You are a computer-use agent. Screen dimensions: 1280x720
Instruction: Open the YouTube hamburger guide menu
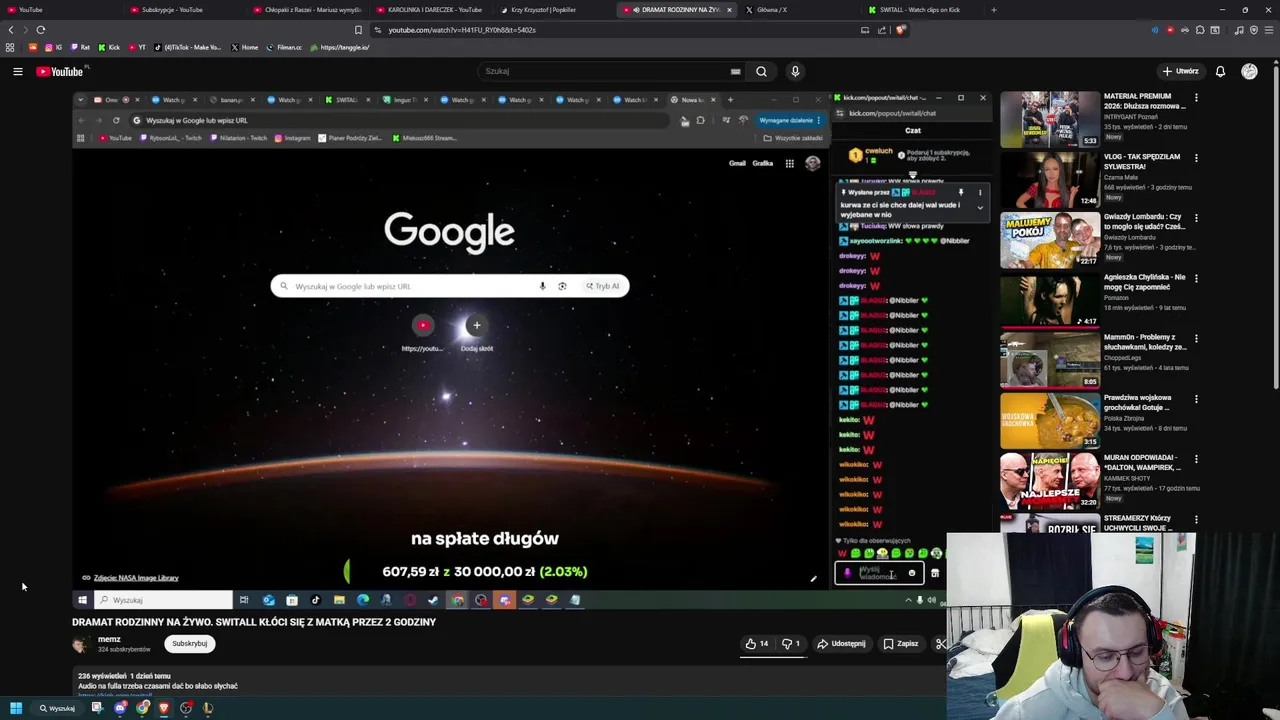click(x=17, y=71)
